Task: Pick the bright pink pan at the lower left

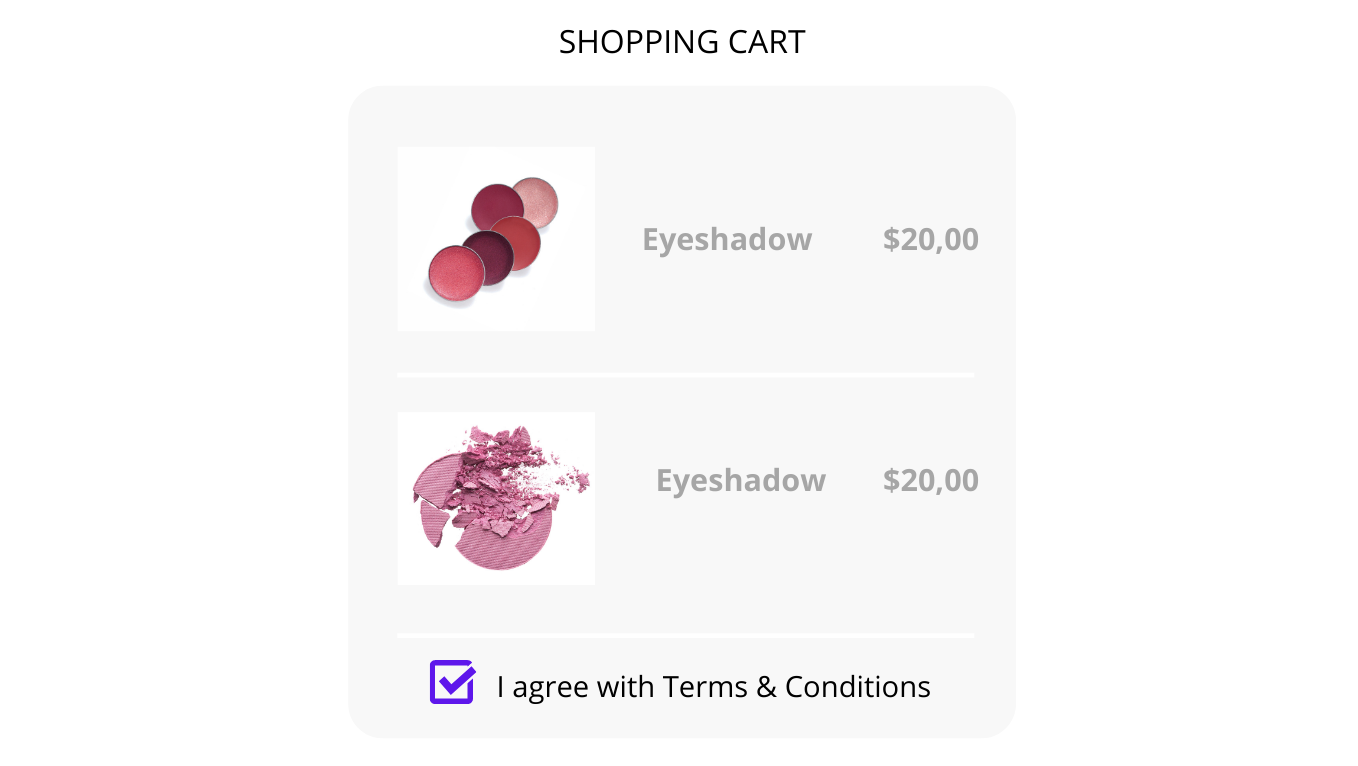Action: pos(455,273)
